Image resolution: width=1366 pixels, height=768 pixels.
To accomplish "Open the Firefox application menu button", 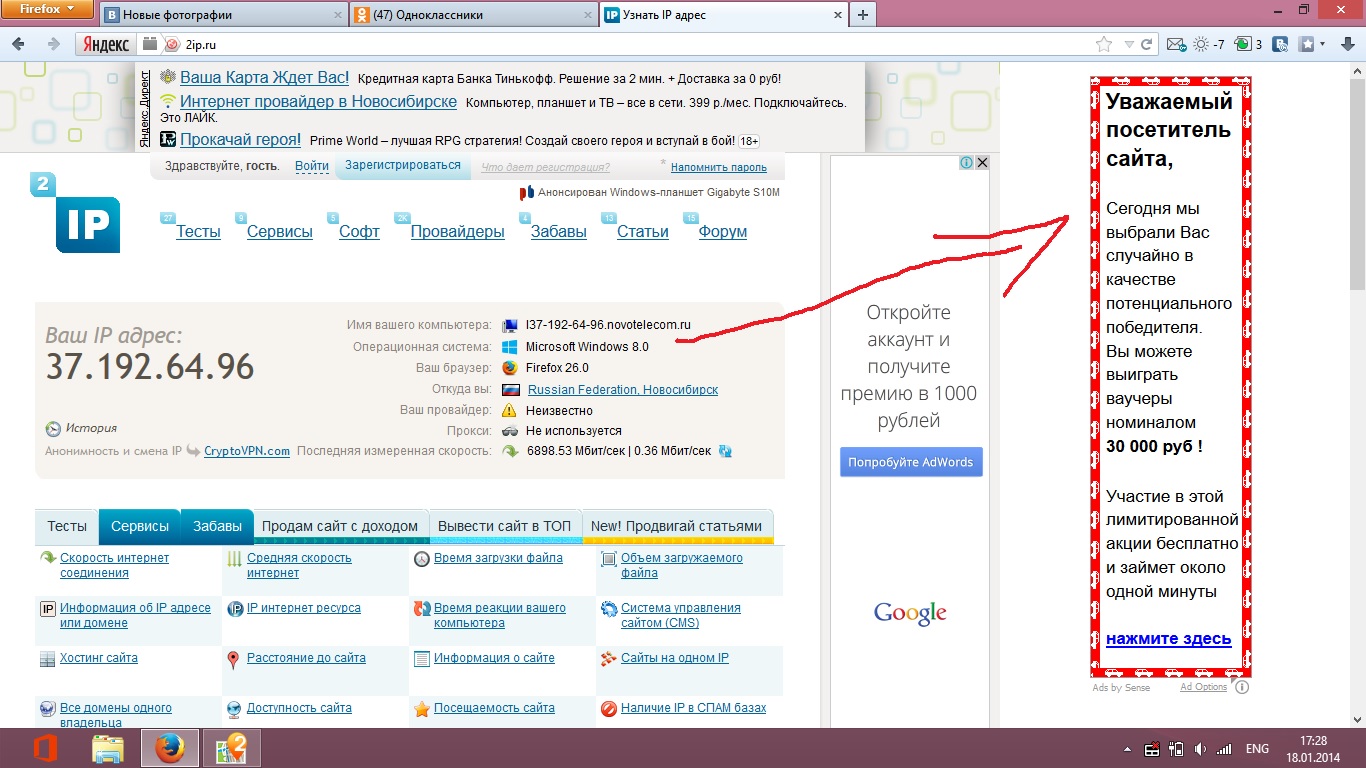I will point(48,11).
